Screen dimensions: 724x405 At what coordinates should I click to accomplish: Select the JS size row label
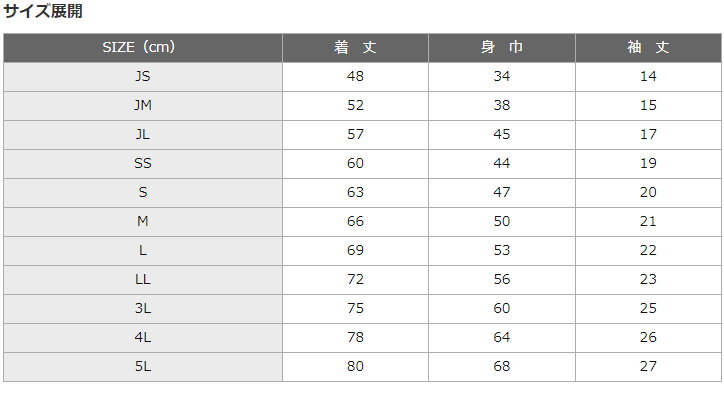[143, 77]
